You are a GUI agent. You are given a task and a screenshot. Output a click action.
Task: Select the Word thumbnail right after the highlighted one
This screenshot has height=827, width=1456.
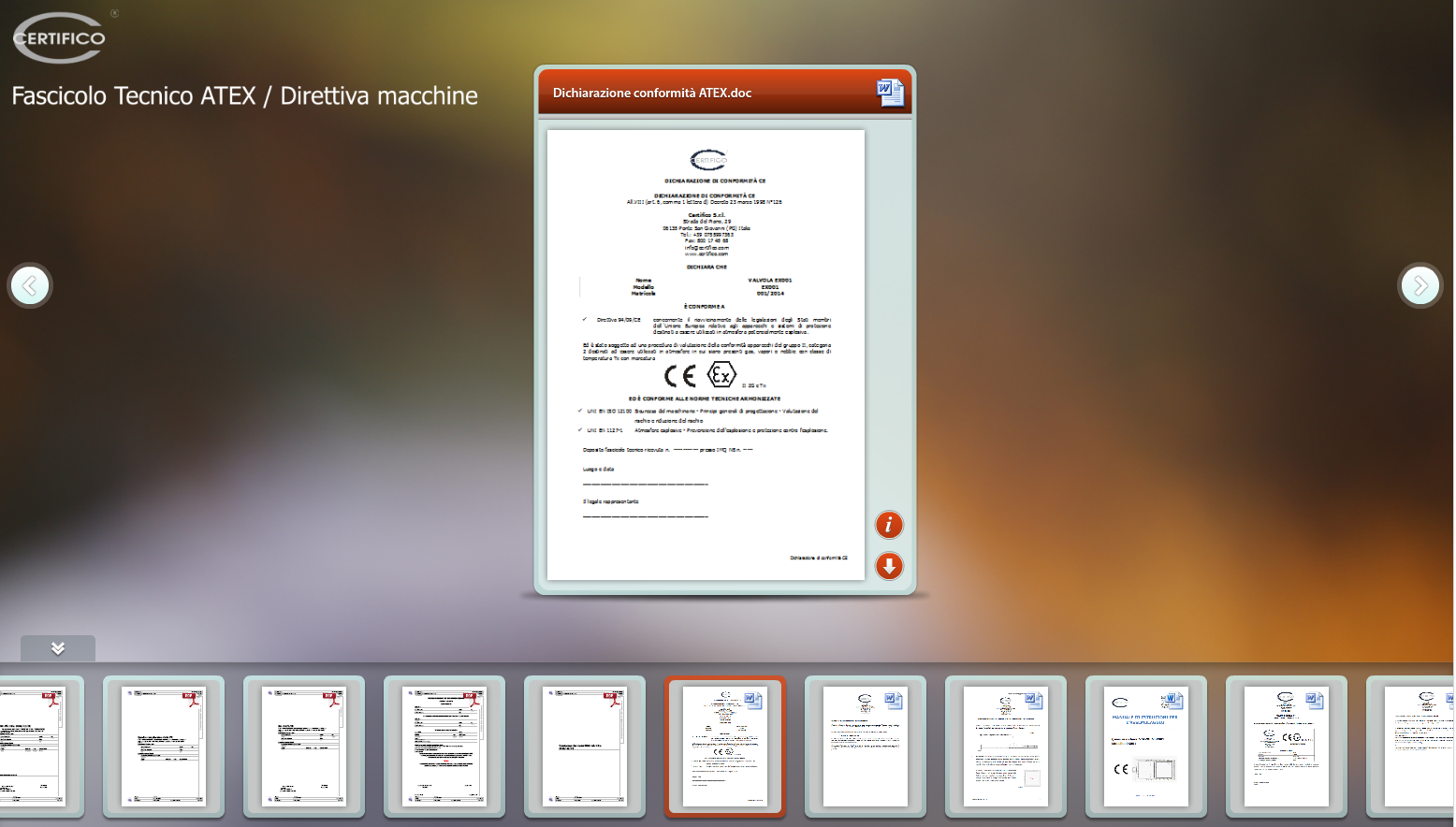(865, 747)
